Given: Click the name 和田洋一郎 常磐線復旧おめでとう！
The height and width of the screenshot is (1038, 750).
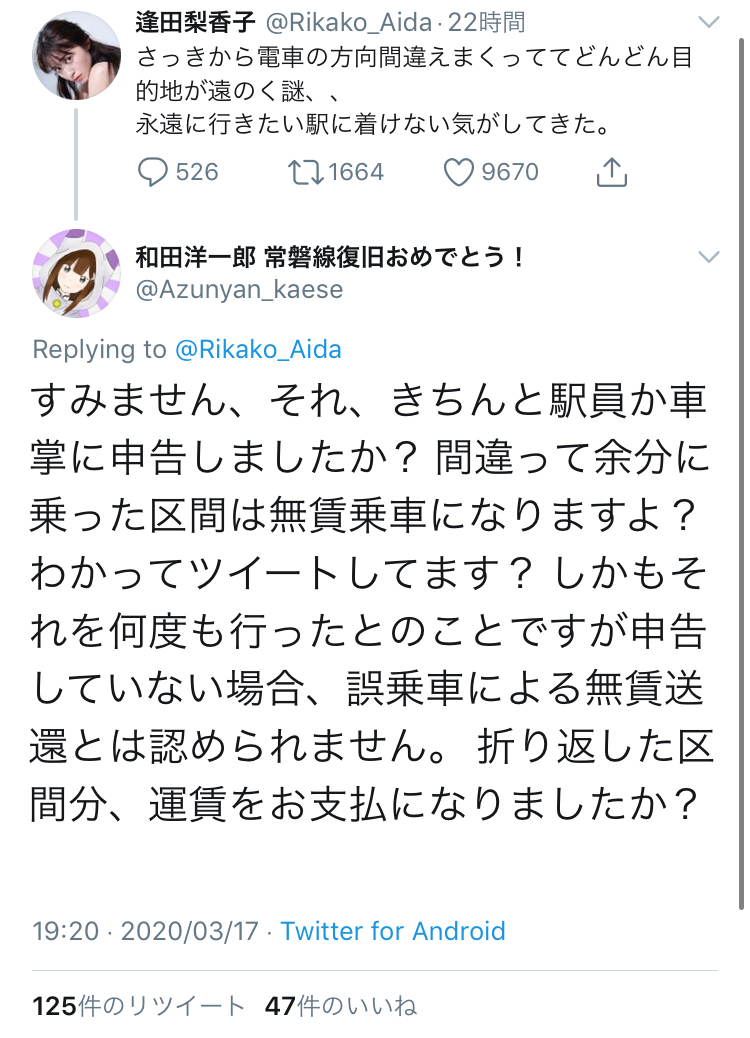Looking at the screenshot, I should pyautogui.click(x=330, y=257).
